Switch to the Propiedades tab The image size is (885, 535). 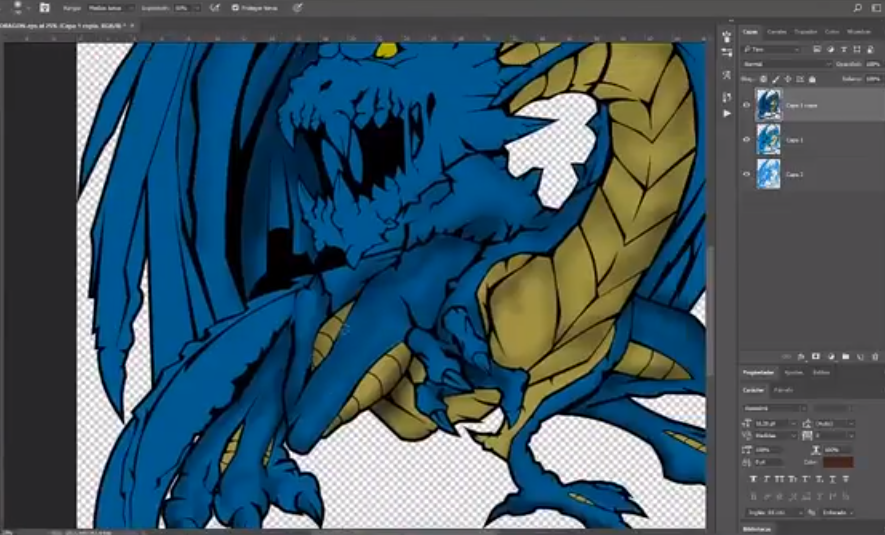[759, 372]
